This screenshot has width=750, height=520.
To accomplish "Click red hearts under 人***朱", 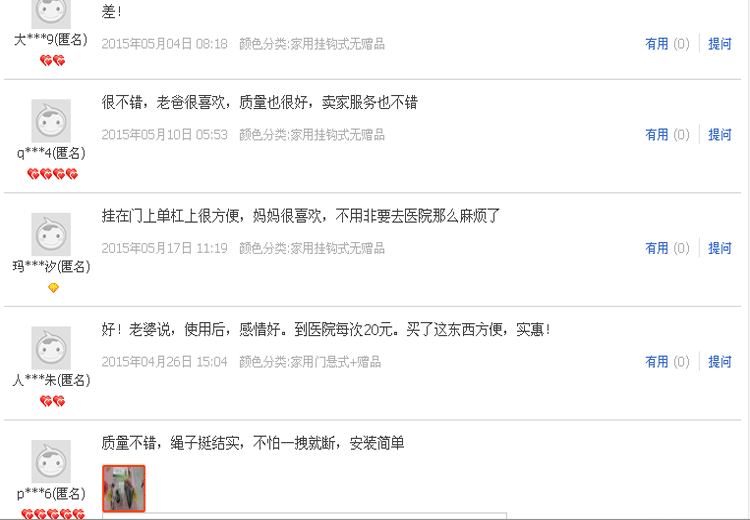I will (x=53, y=401).
